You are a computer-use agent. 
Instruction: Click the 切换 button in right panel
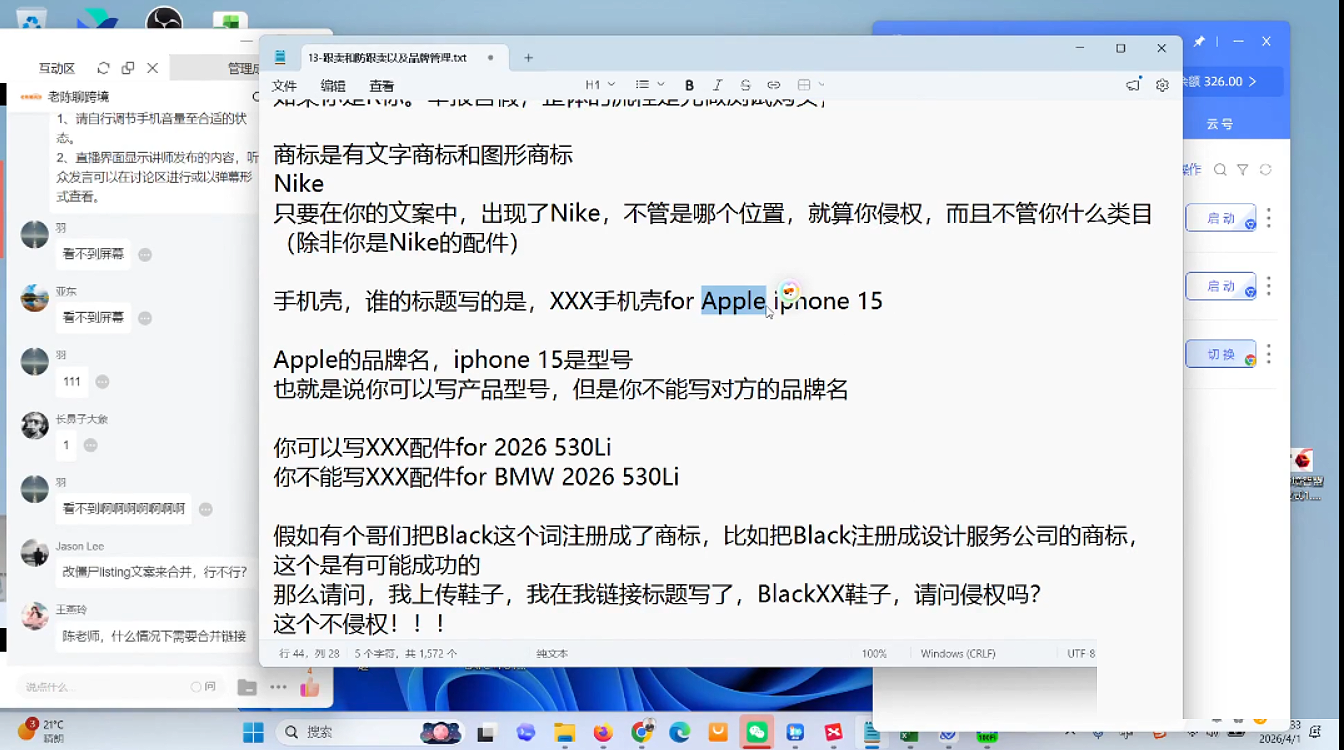[1220, 354]
